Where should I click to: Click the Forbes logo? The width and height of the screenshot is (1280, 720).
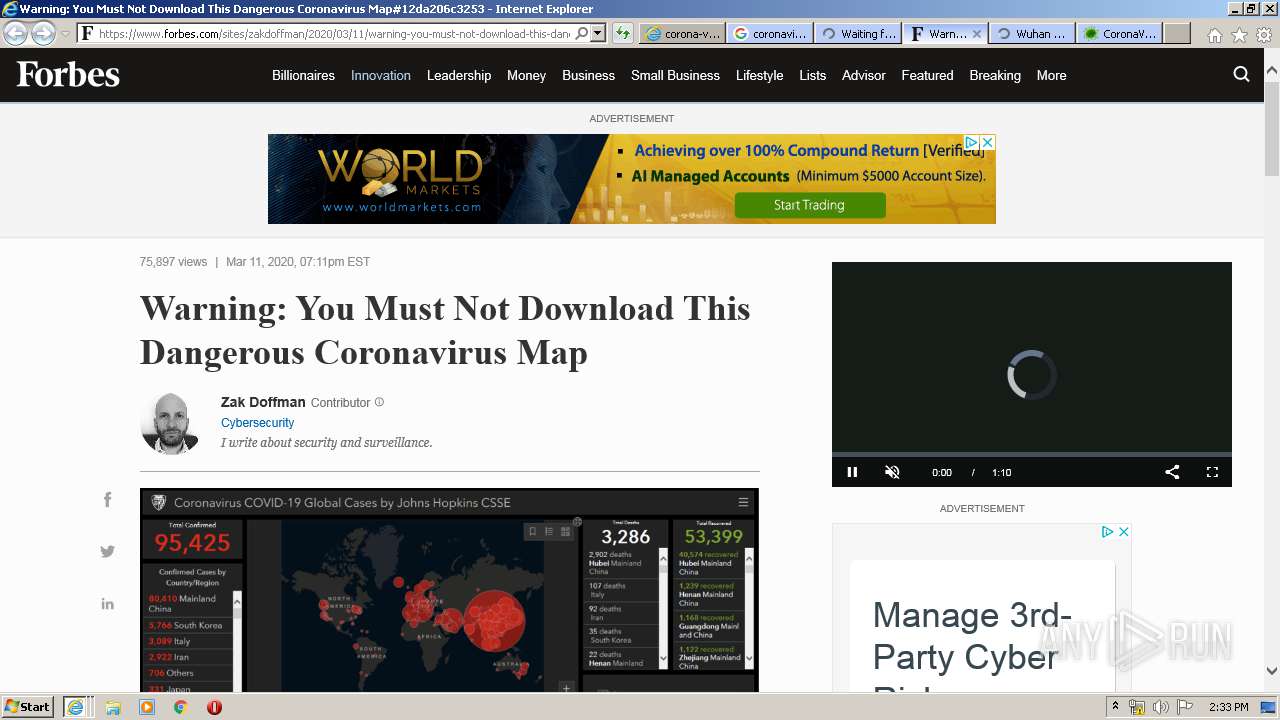click(x=68, y=75)
